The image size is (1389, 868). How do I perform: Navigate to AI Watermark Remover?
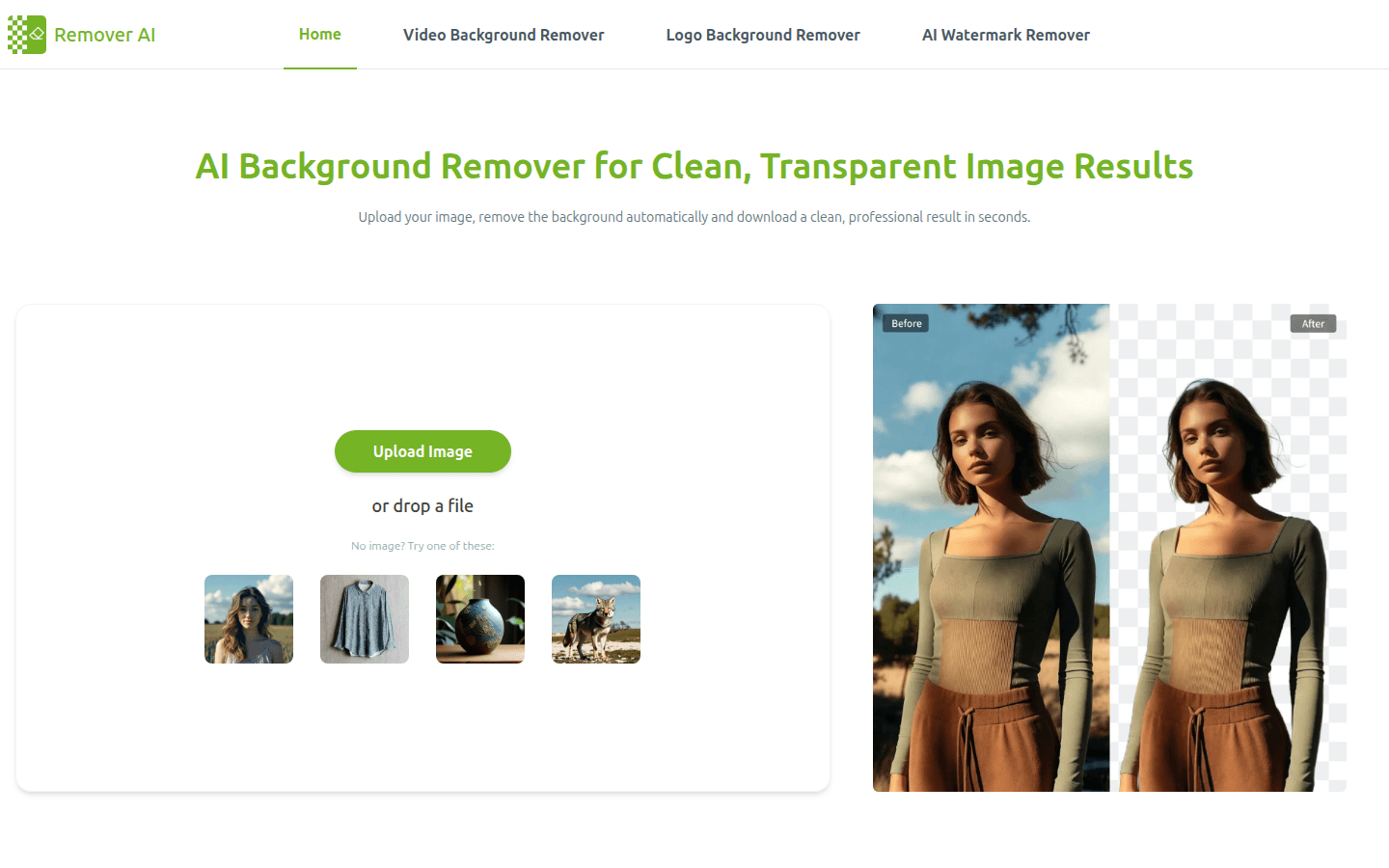(x=1006, y=35)
